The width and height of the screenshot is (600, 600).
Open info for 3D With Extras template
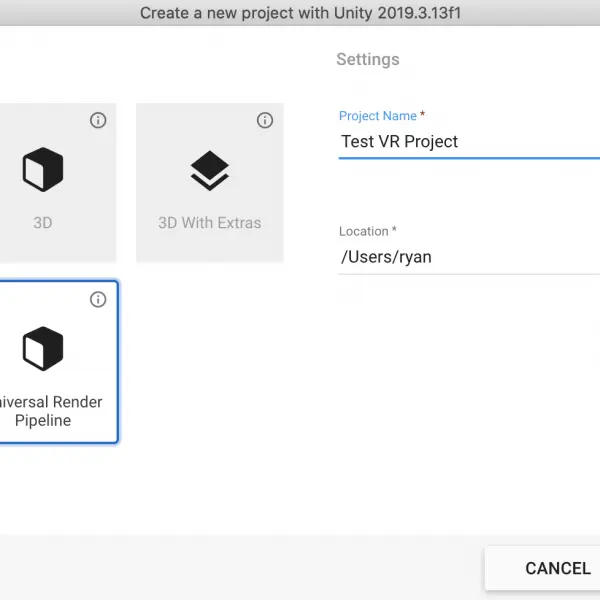(x=265, y=120)
